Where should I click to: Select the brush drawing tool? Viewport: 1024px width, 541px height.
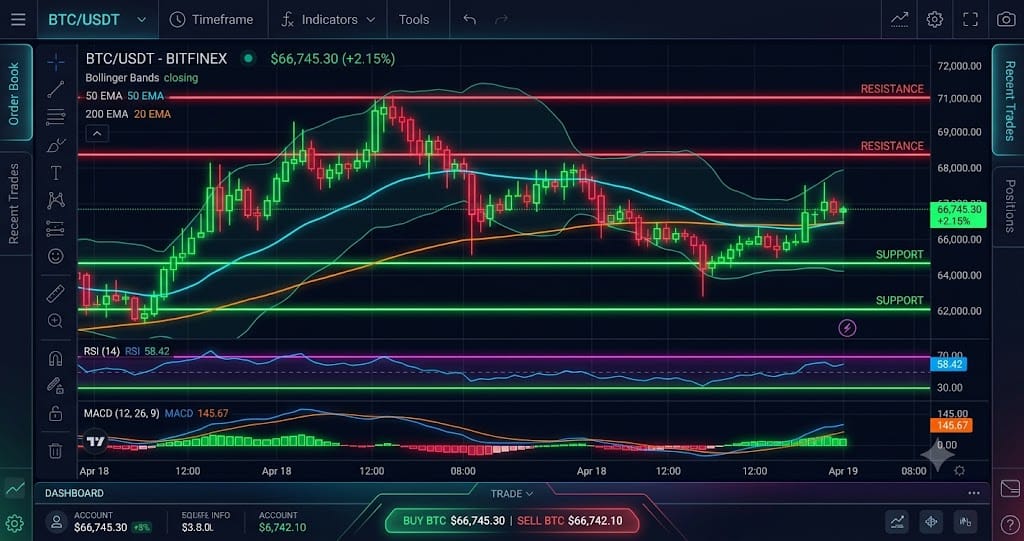pos(56,145)
